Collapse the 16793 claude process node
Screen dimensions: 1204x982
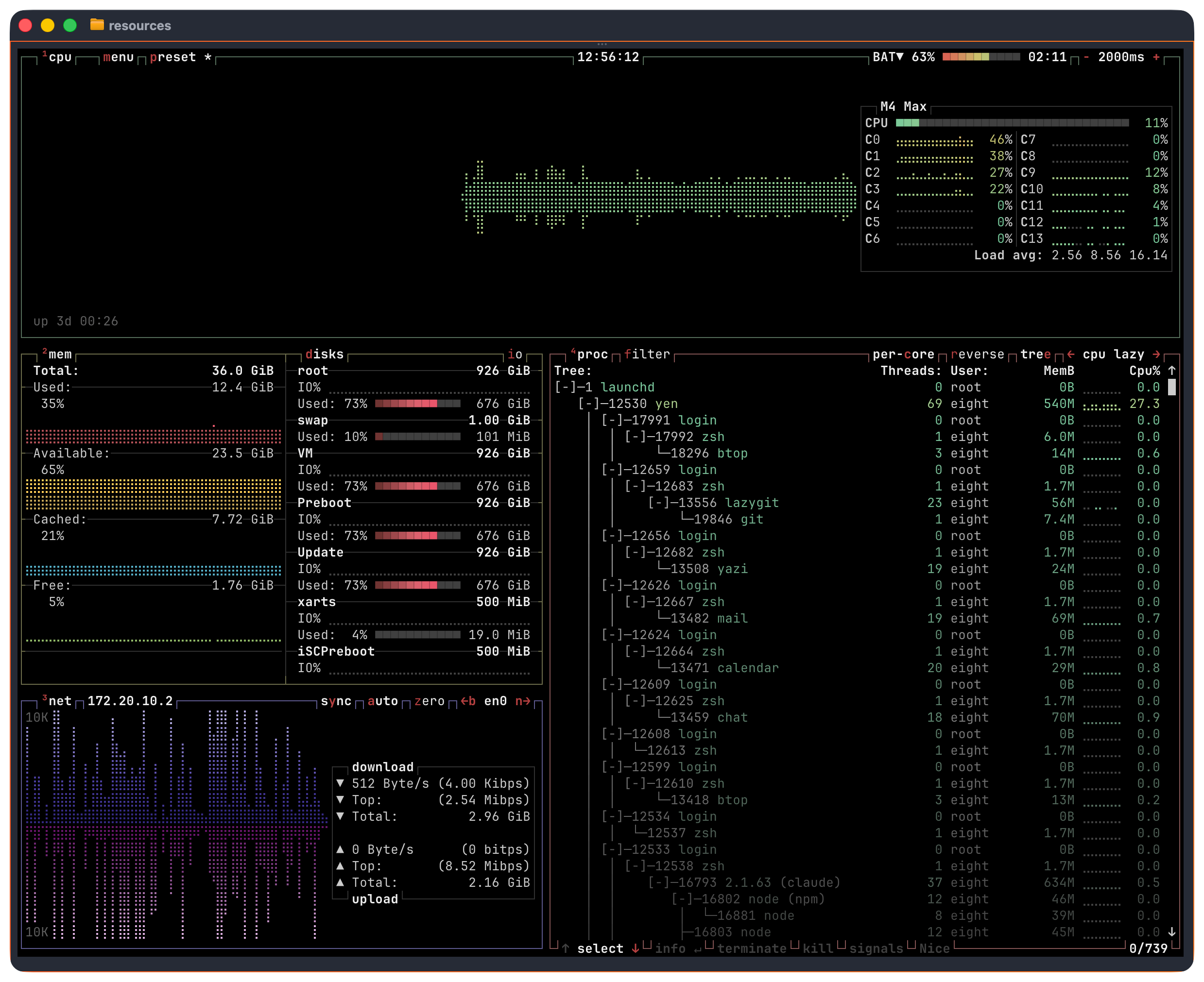tap(659, 882)
